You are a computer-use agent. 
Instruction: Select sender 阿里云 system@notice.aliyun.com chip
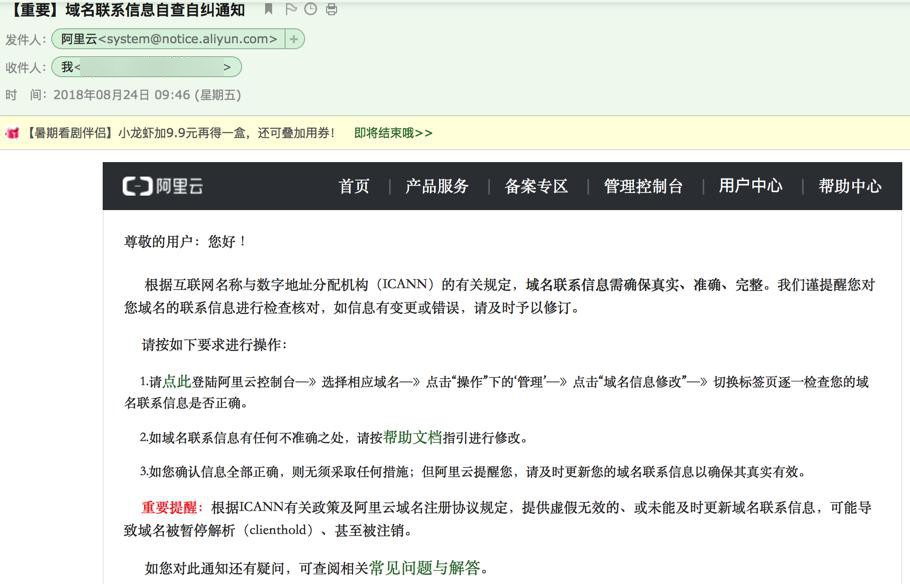pos(168,39)
